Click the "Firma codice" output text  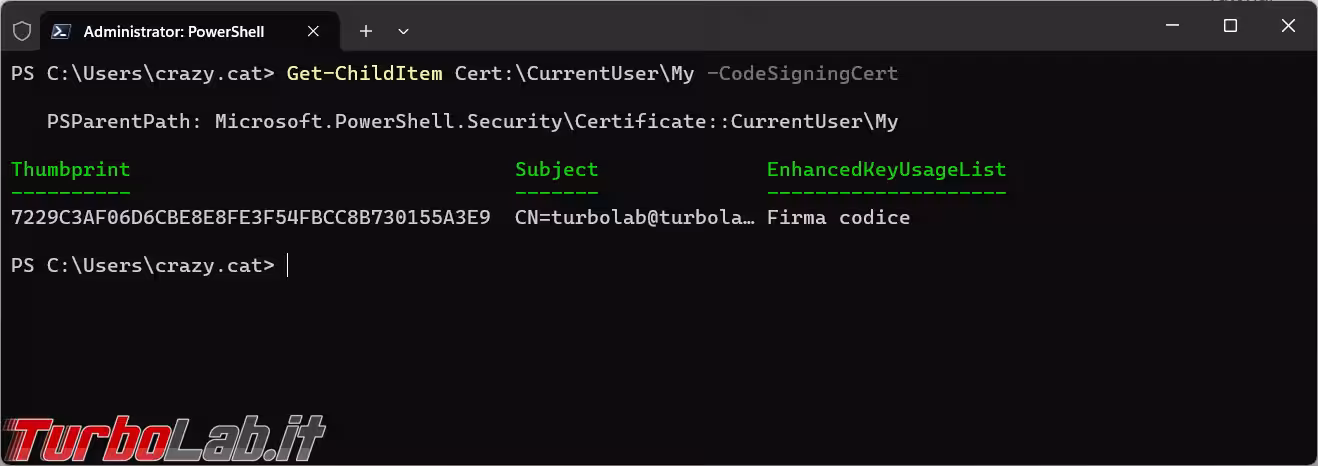pos(838,217)
